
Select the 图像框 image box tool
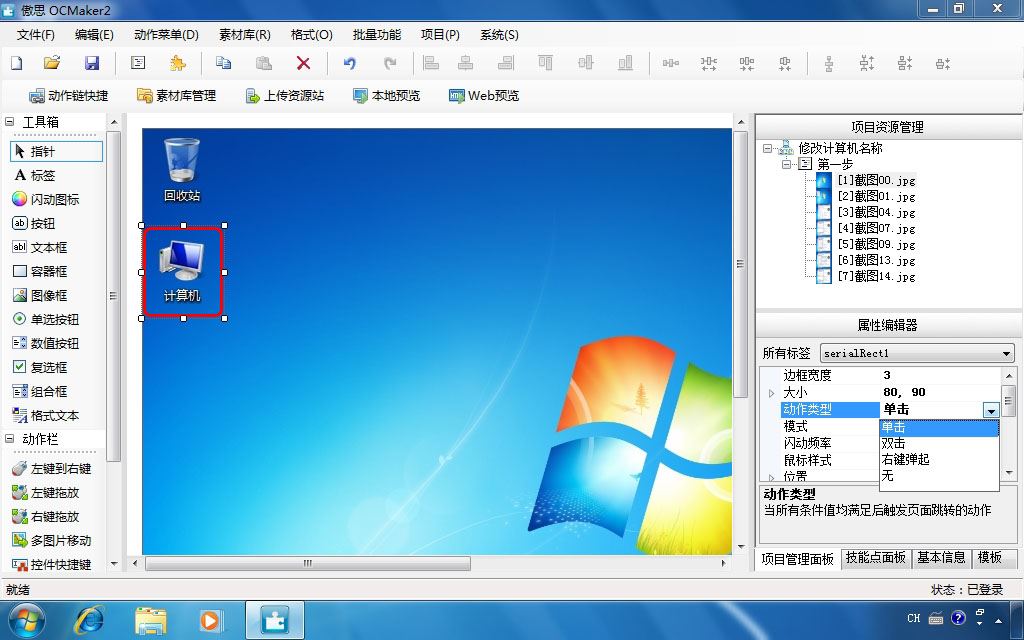click(x=40, y=295)
